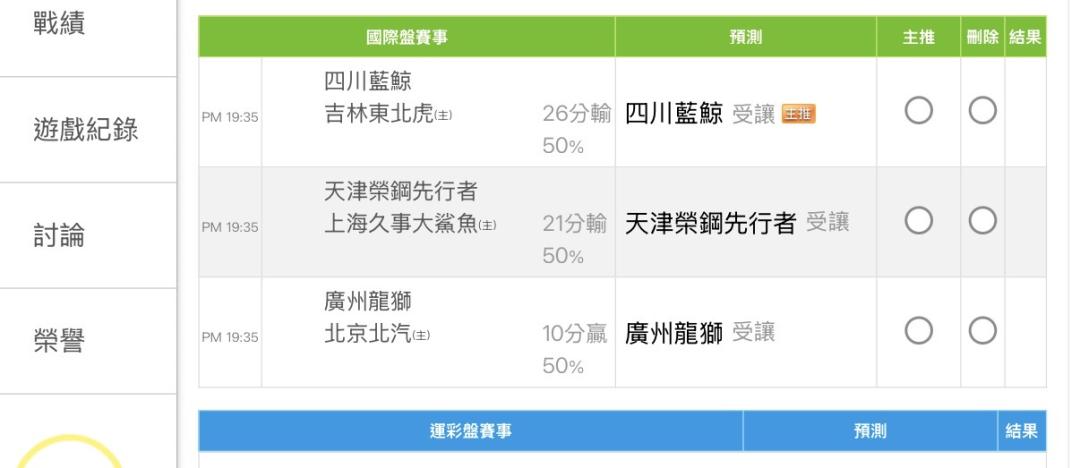The image size is (1080, 468).
Task: Click the orange 主推 badge icon
Action: click(799, 115)
